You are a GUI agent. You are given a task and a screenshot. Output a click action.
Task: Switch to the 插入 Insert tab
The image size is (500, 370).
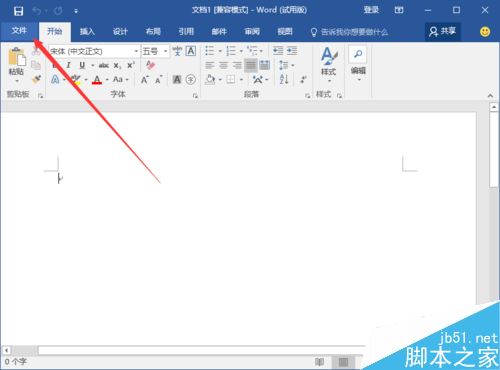point(87,32)
